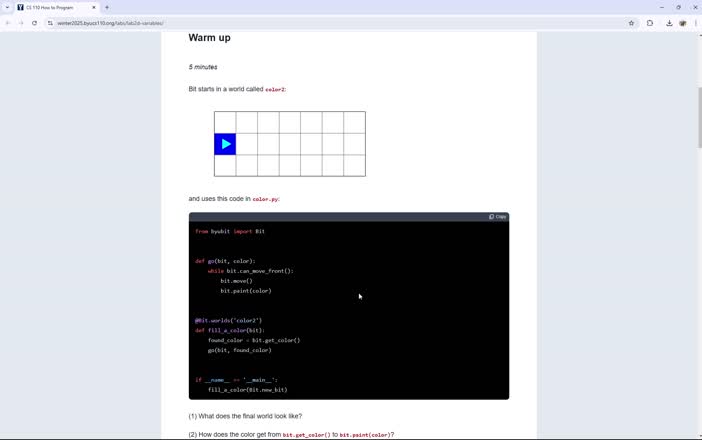
Task: Reload the page with the refresh icon
Action: pyautogui.click(x=35, y=23)
